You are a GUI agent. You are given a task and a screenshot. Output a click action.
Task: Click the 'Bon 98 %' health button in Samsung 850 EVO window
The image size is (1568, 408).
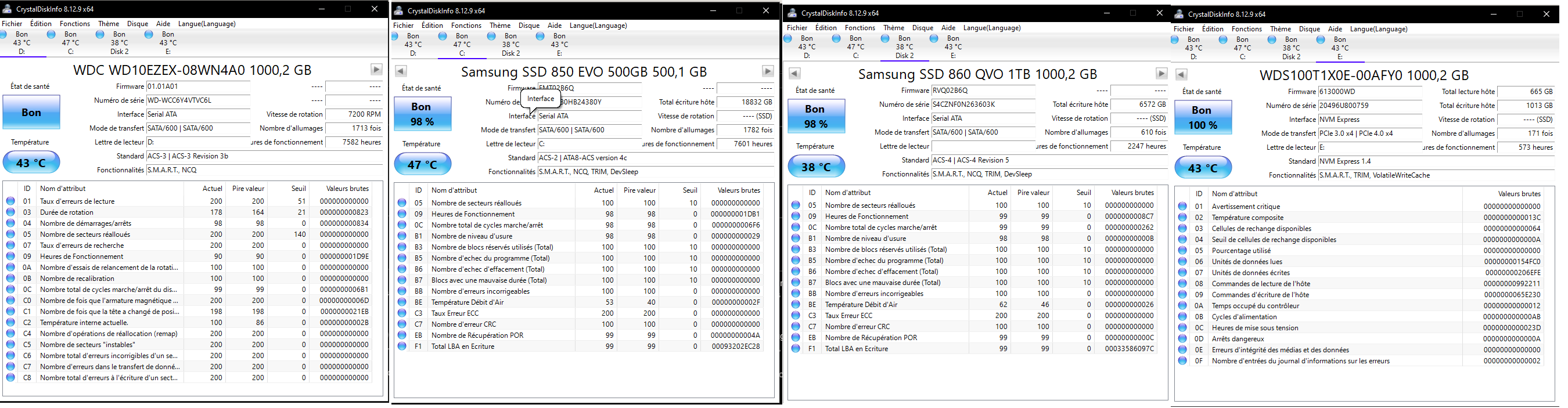[x=422, y=114]
